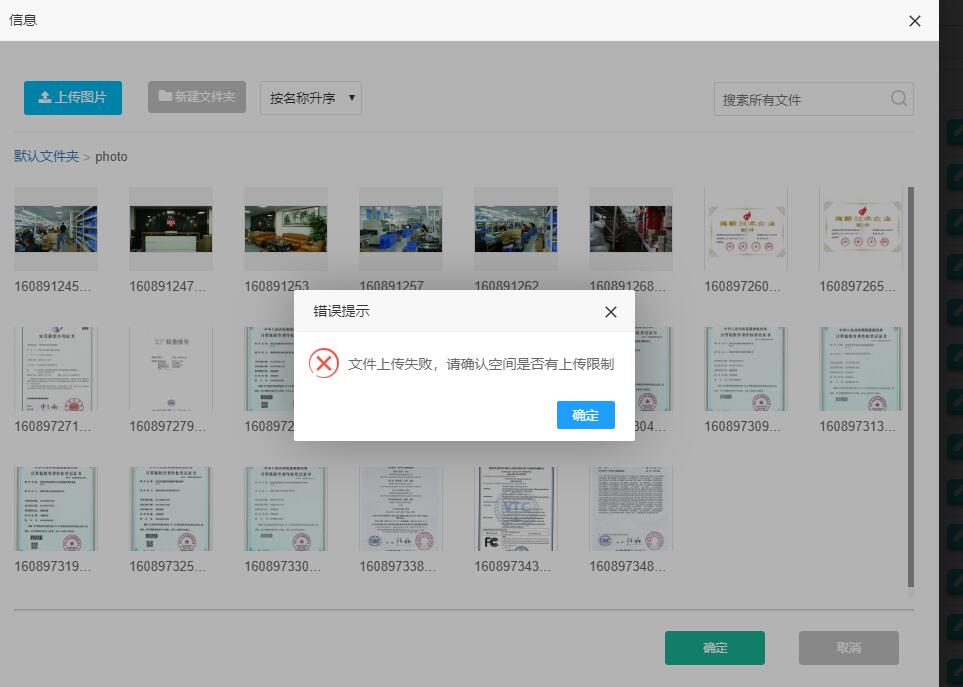This screenshot has width=963, height=687.
Task: Click the 错误提示 dialog title
Action: [x=341, y=311]
